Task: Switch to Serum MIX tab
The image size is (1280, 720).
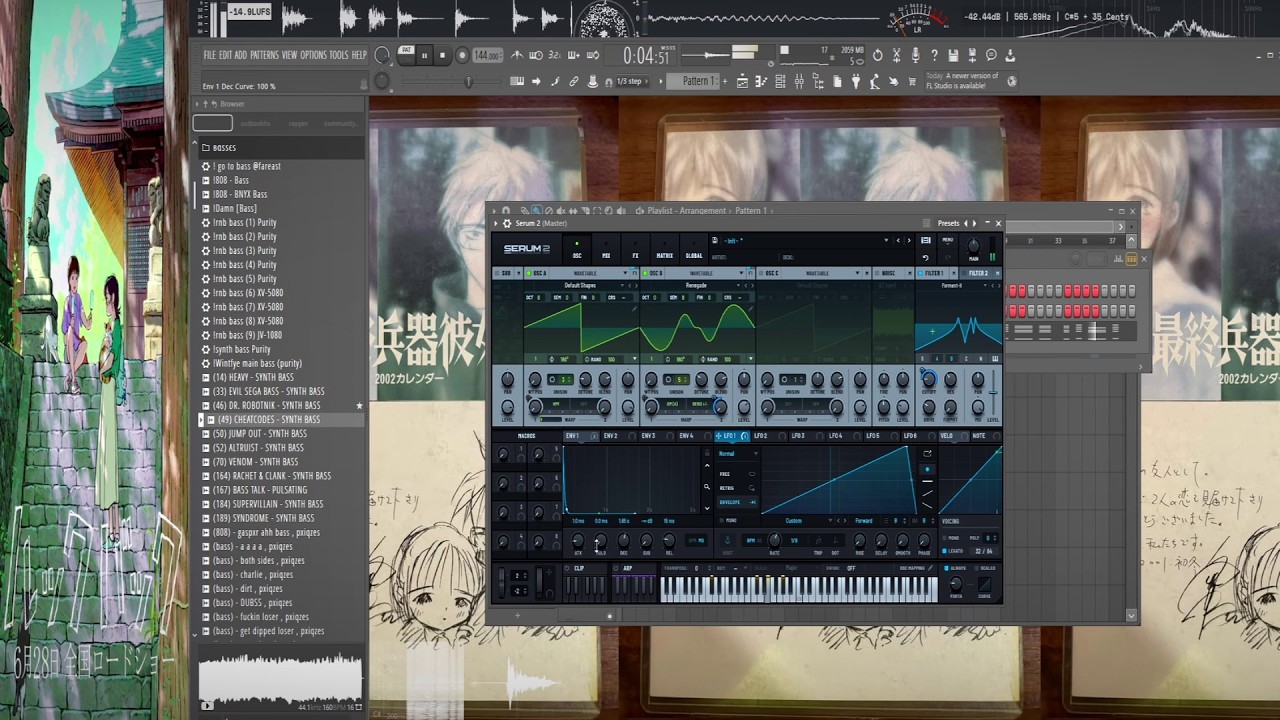Action: 606,250
